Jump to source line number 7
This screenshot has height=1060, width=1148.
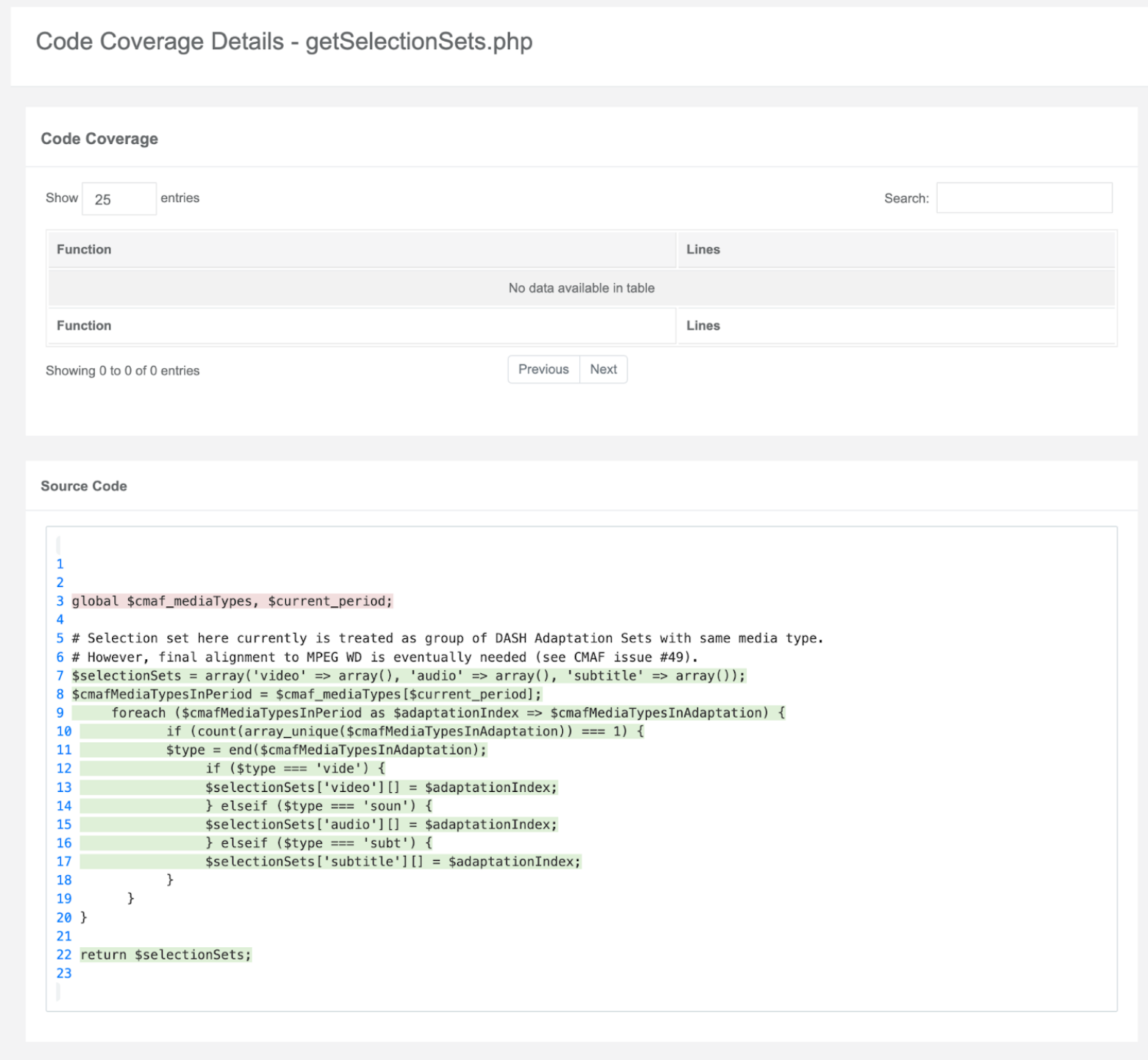(60, 675)
